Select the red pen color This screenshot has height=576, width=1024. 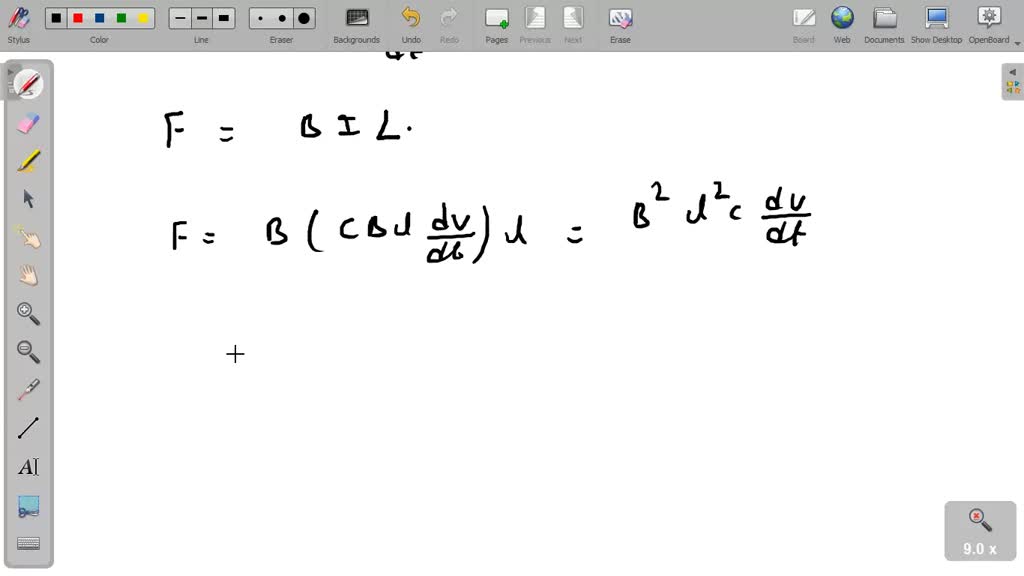[x=78, y=17]
